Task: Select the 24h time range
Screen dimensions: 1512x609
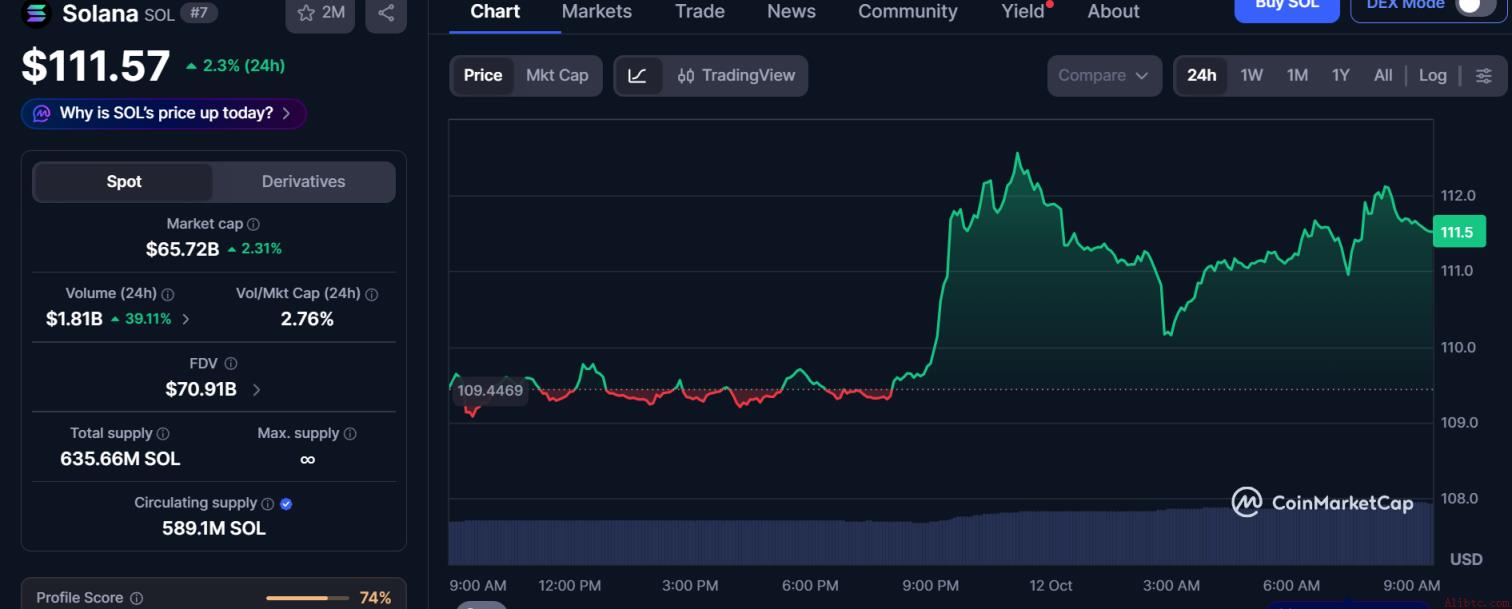Action: [x=1202, y=76]
